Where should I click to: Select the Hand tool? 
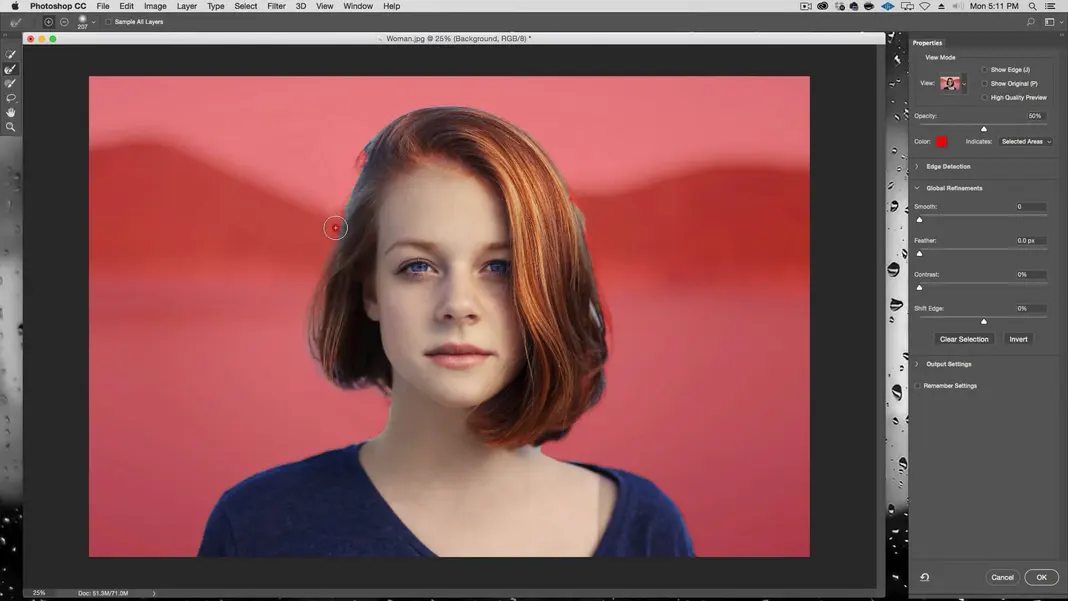[10, 112]
